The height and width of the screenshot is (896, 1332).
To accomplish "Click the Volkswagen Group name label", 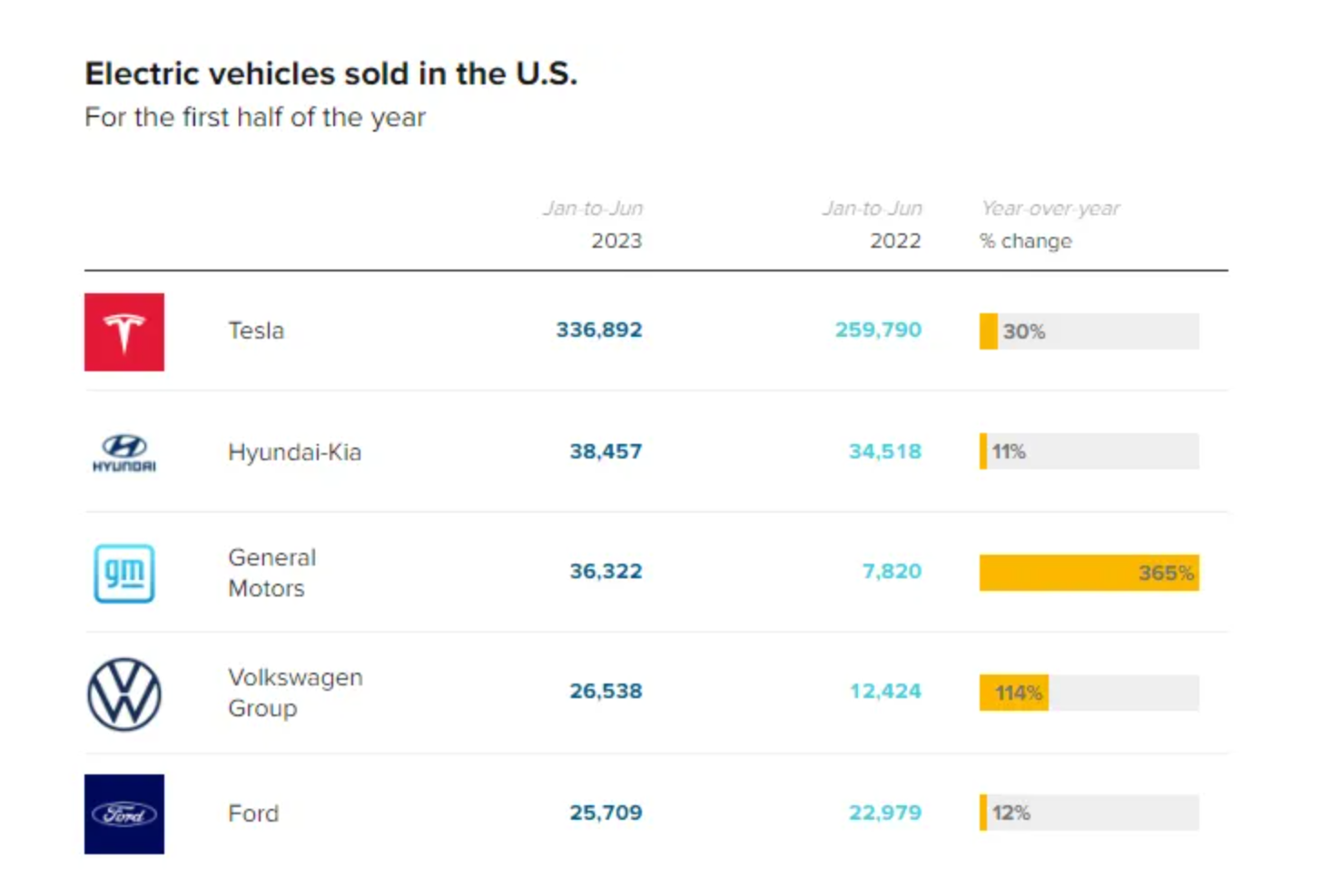I will pyautogui.click(x=295, y=693).
